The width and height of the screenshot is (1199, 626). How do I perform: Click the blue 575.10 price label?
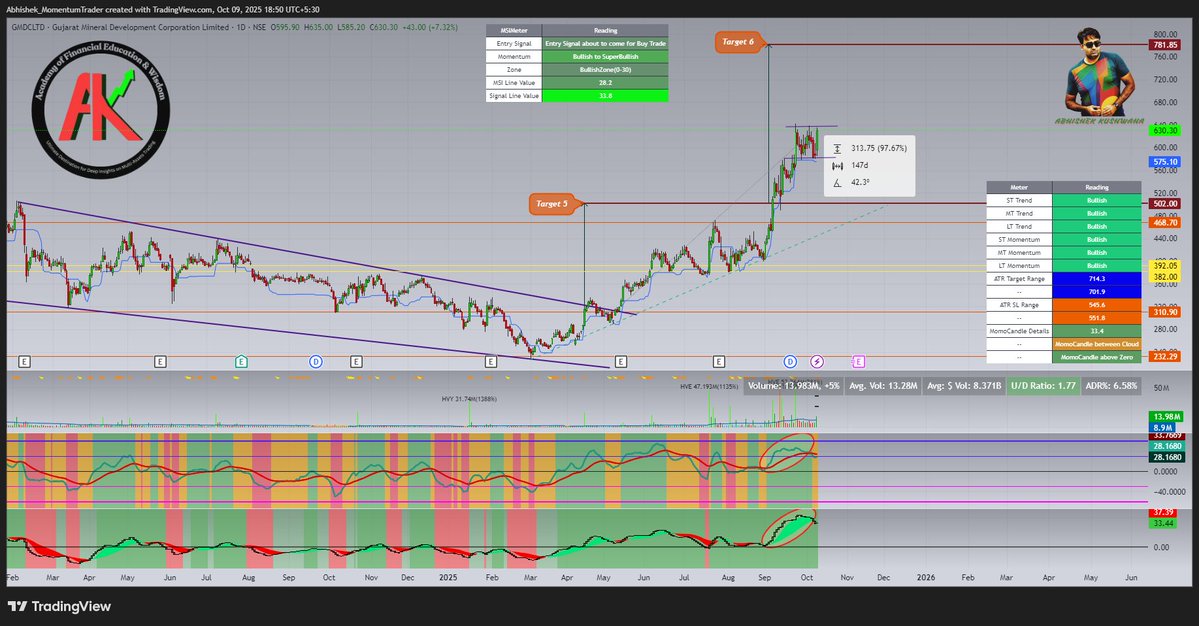(x=1165, y=162)
